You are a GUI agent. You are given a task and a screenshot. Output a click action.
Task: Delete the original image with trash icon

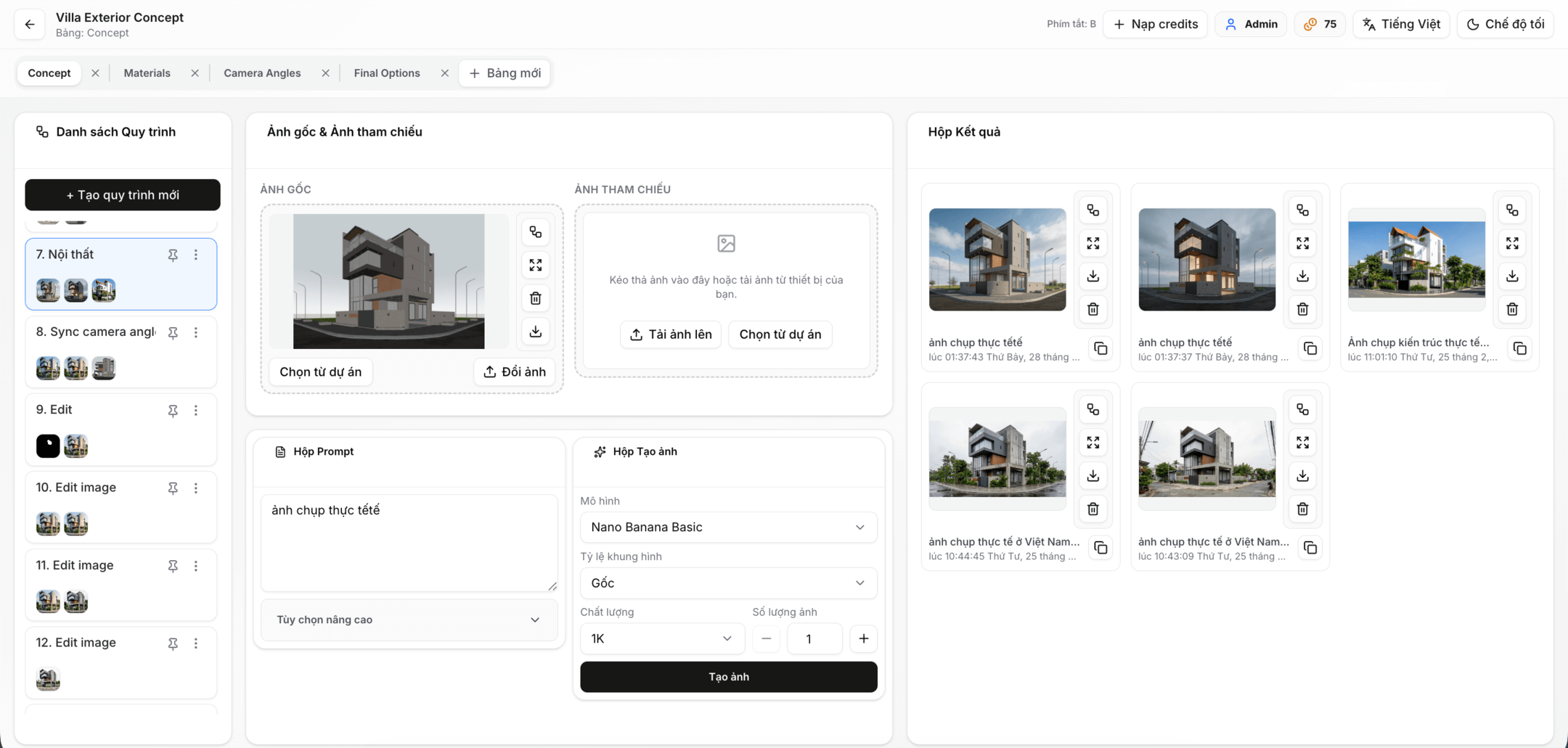(x=535, y=298)
